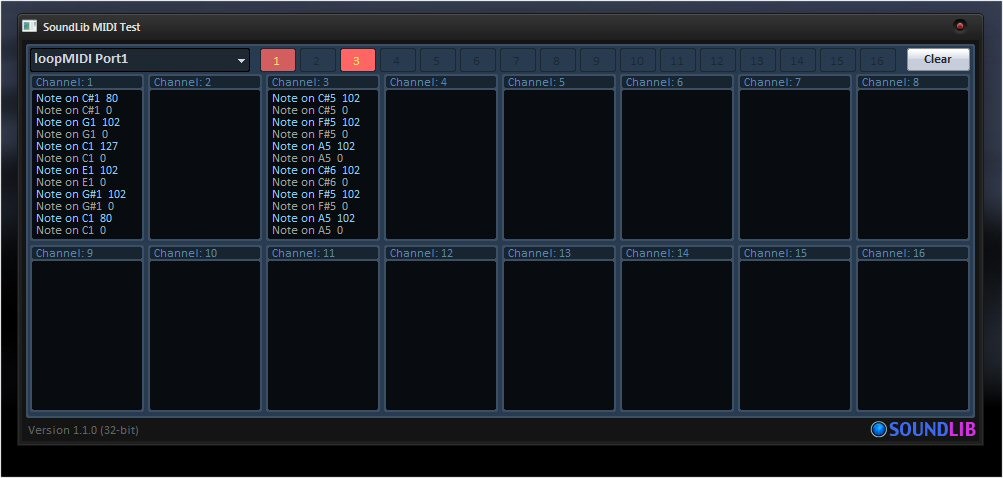Enable channel 7 indicator button

517,60
